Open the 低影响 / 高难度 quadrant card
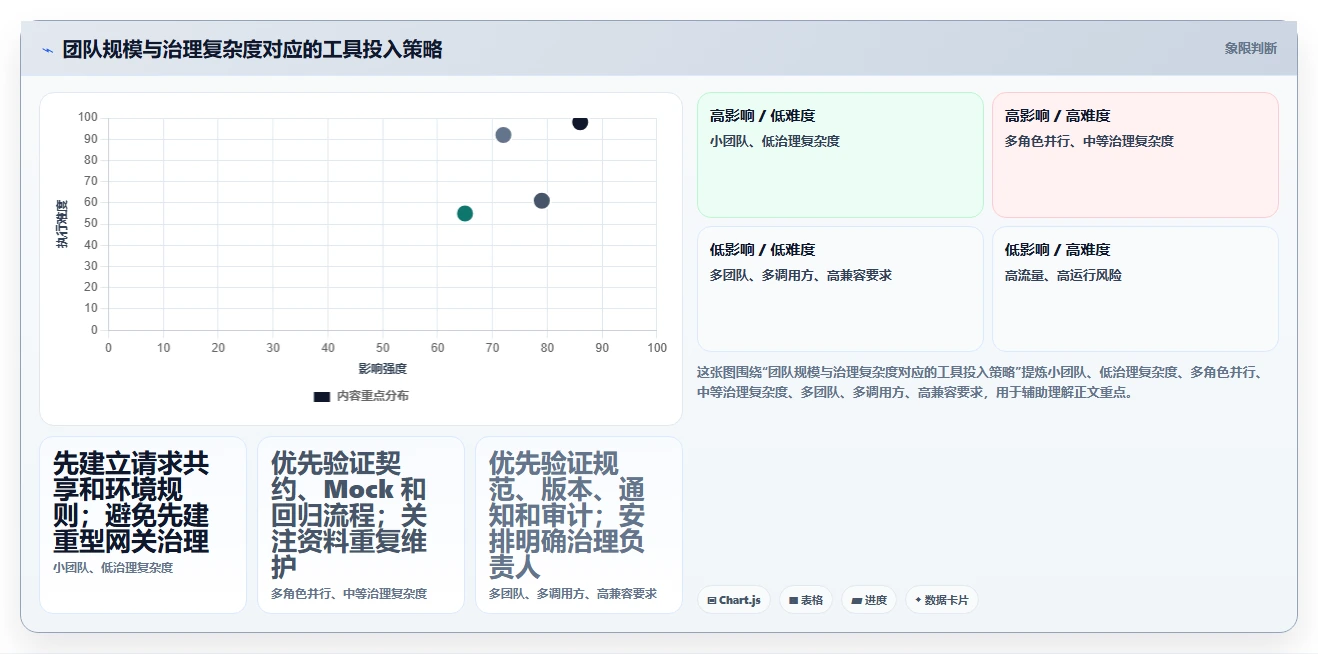Viewport: 1318px width, 654px height. pyautogui.click(x=1135, y=289)
